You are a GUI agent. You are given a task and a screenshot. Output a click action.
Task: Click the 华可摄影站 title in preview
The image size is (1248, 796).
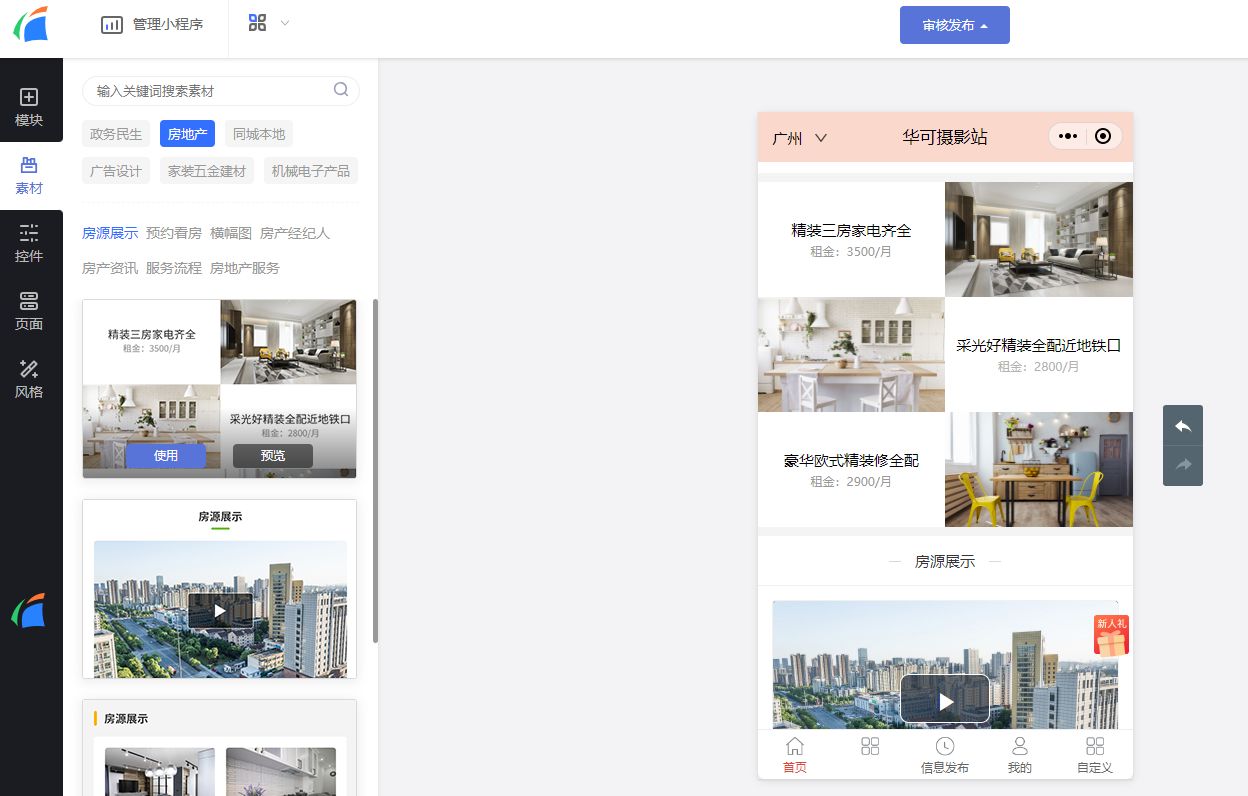[945, 137]
